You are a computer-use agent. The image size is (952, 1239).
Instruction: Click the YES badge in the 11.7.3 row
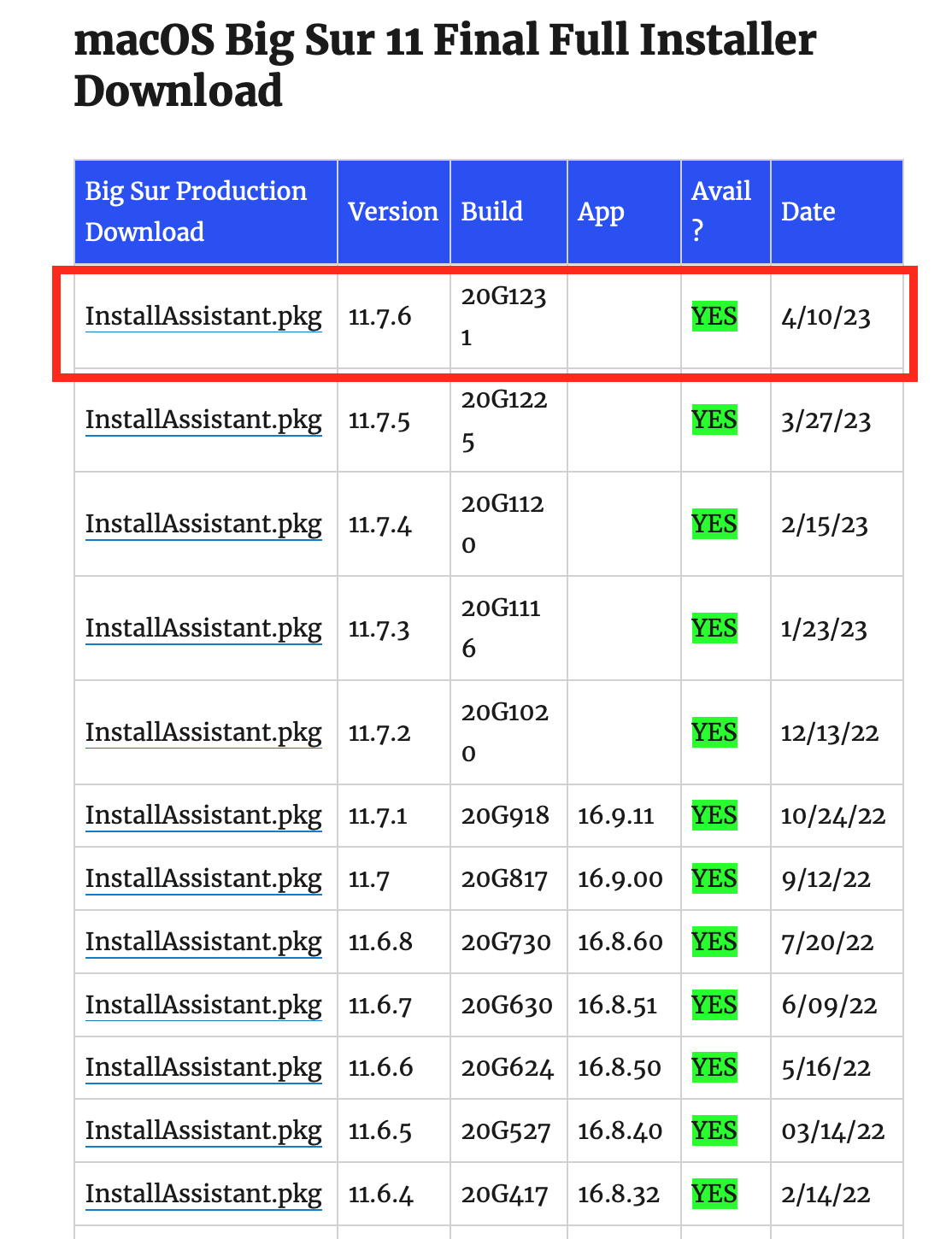pyautogui.click(x=714, y=629)
